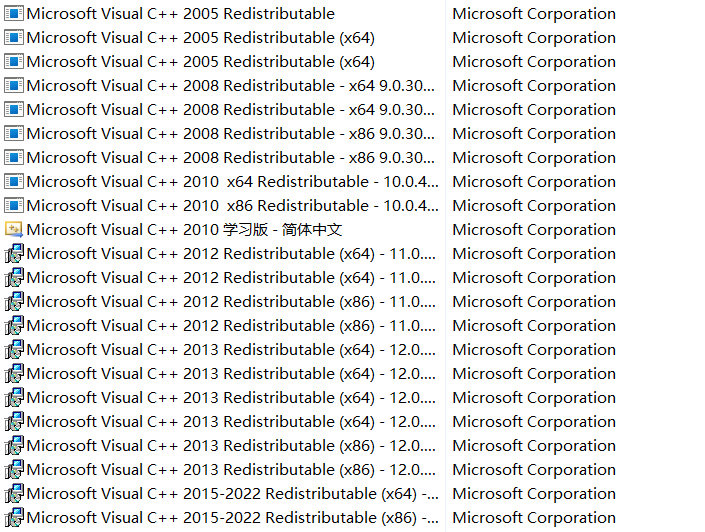Select Visual C++ 2015-2022 Redistributable (x64) entry

[232, 494]
